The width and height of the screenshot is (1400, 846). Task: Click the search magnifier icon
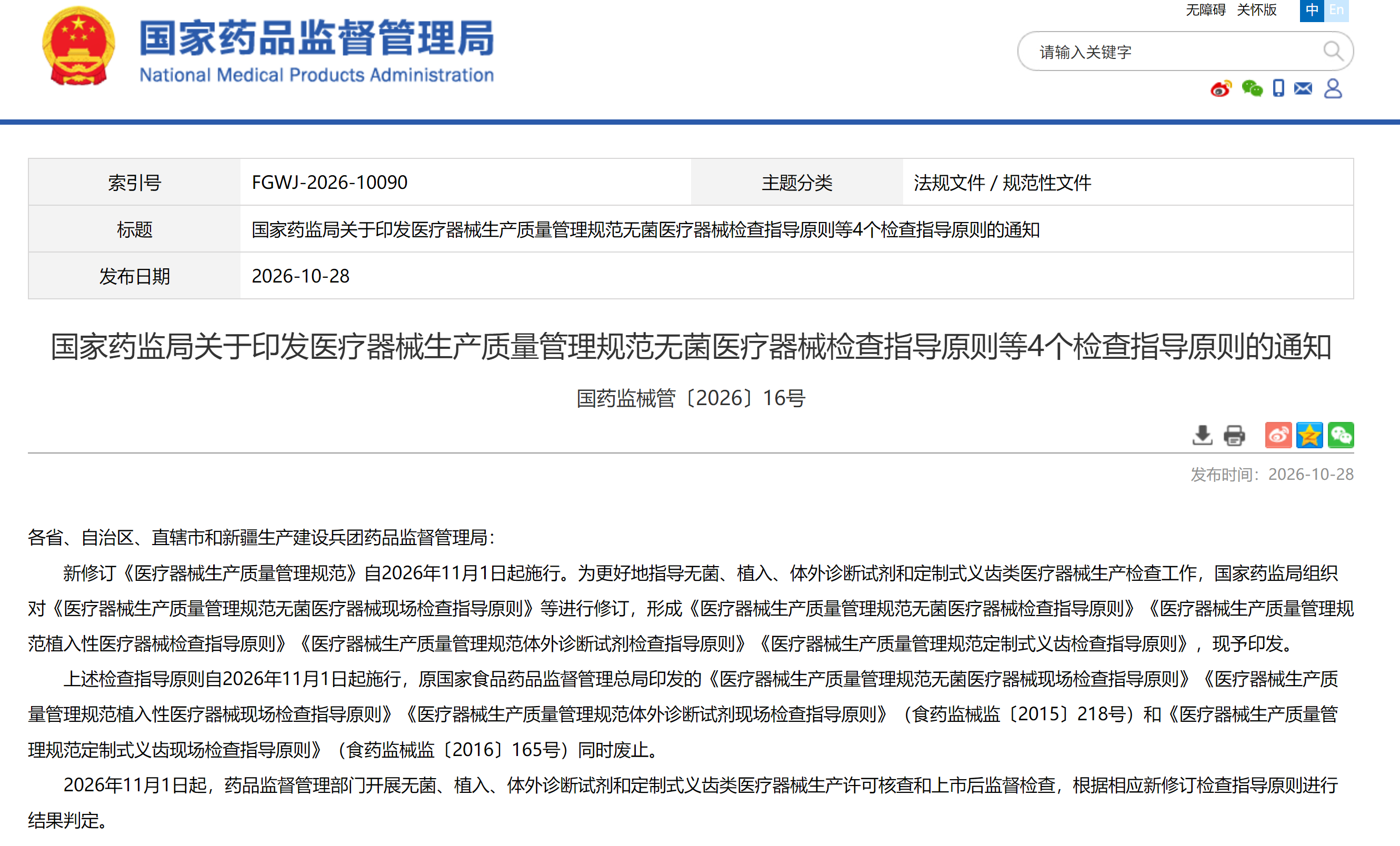point(1333,51)
